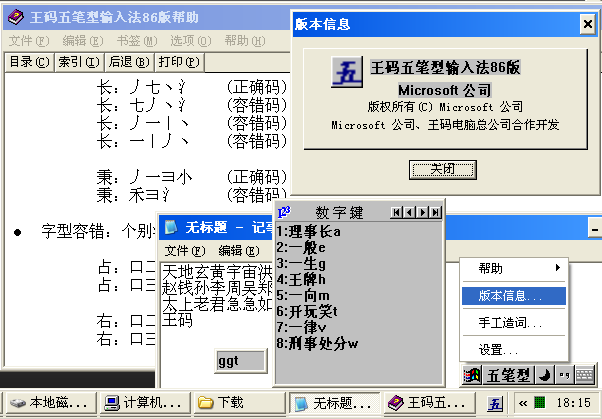
Task: Click the Wubi icon in version dialog
Action: 347,72
